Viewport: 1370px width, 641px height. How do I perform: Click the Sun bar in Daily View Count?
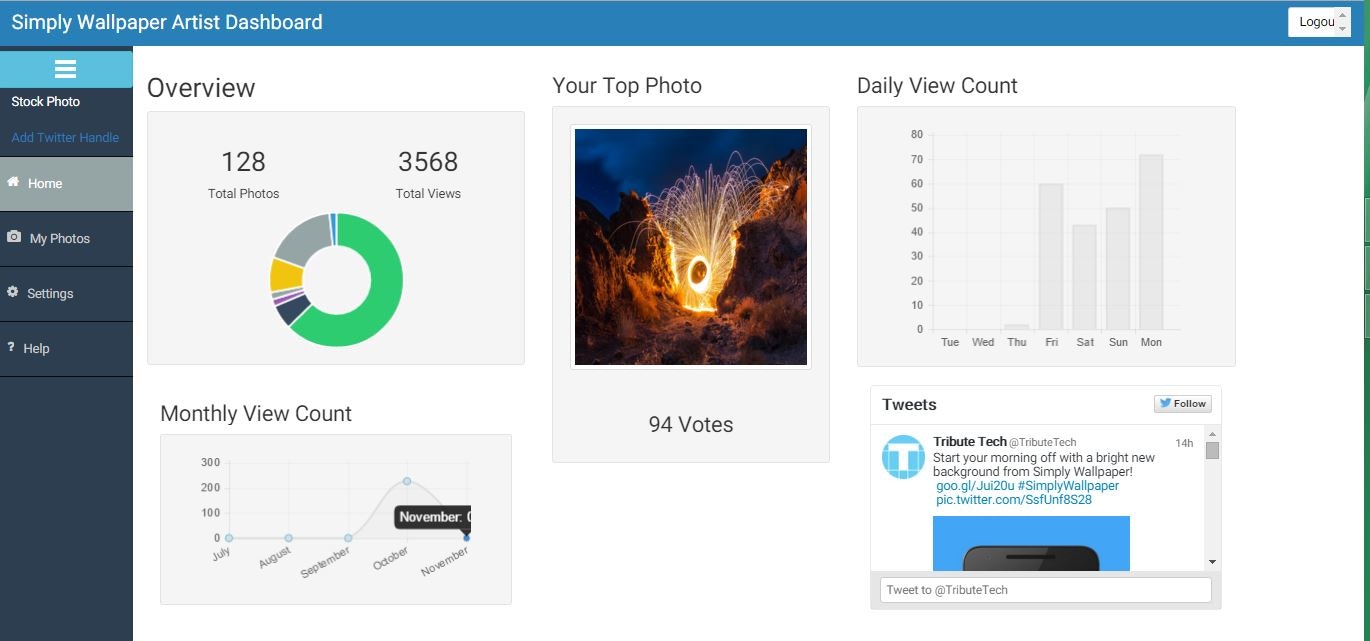tap(1118, 269)
